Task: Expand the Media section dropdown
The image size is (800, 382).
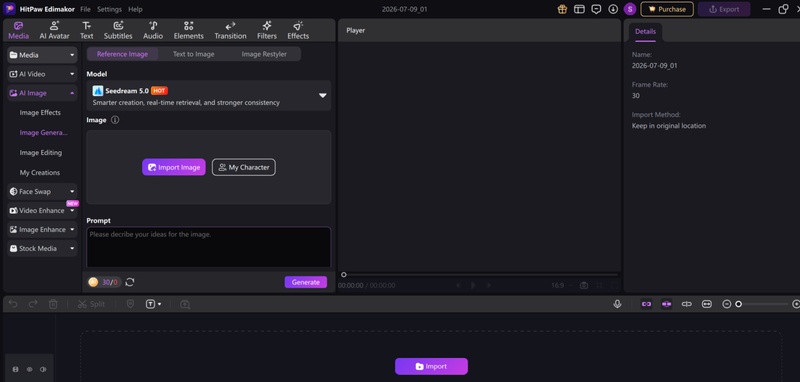Action: tap(42, 55)
